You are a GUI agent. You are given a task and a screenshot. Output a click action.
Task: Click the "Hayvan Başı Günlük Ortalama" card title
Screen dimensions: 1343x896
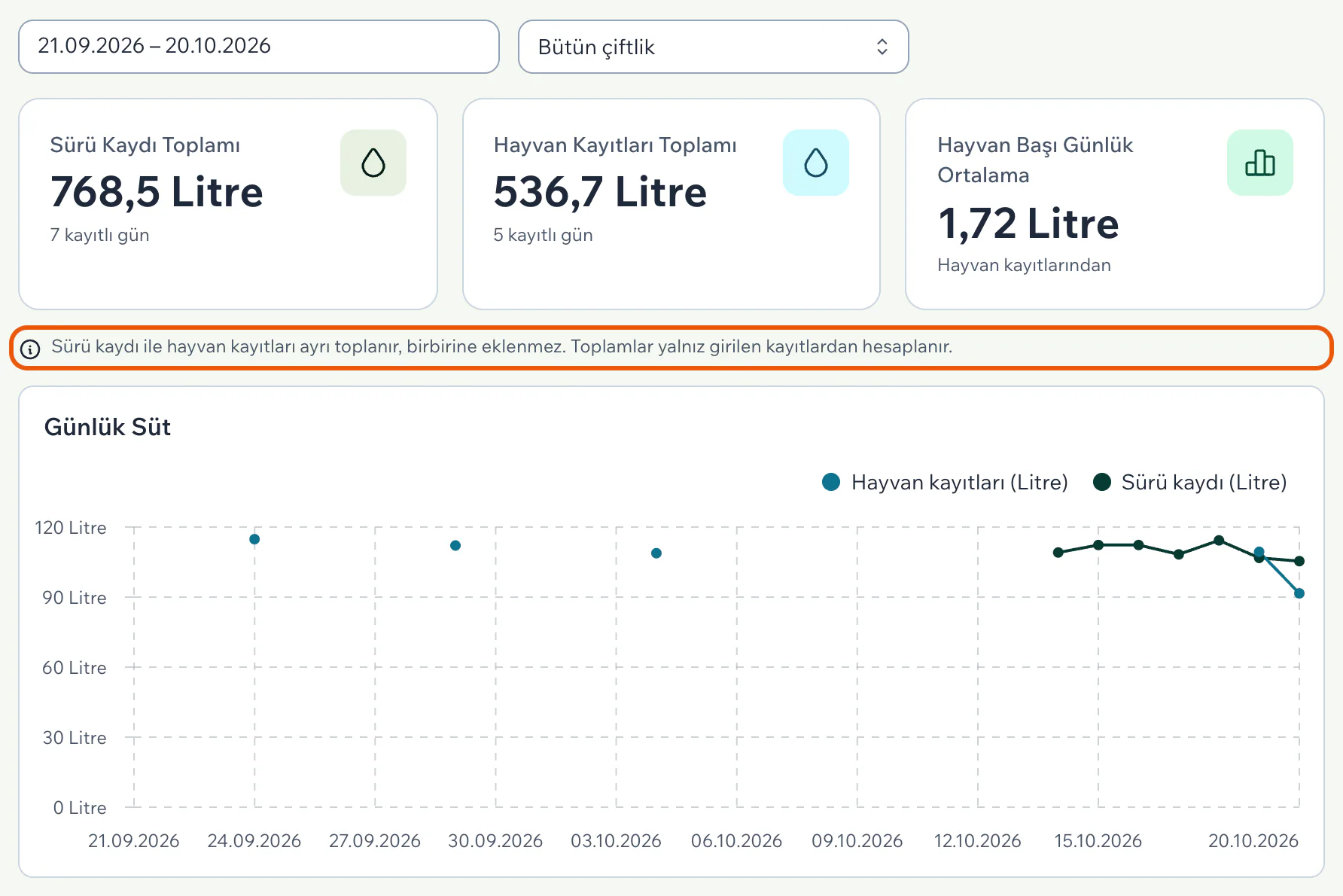pos(1035,160)
